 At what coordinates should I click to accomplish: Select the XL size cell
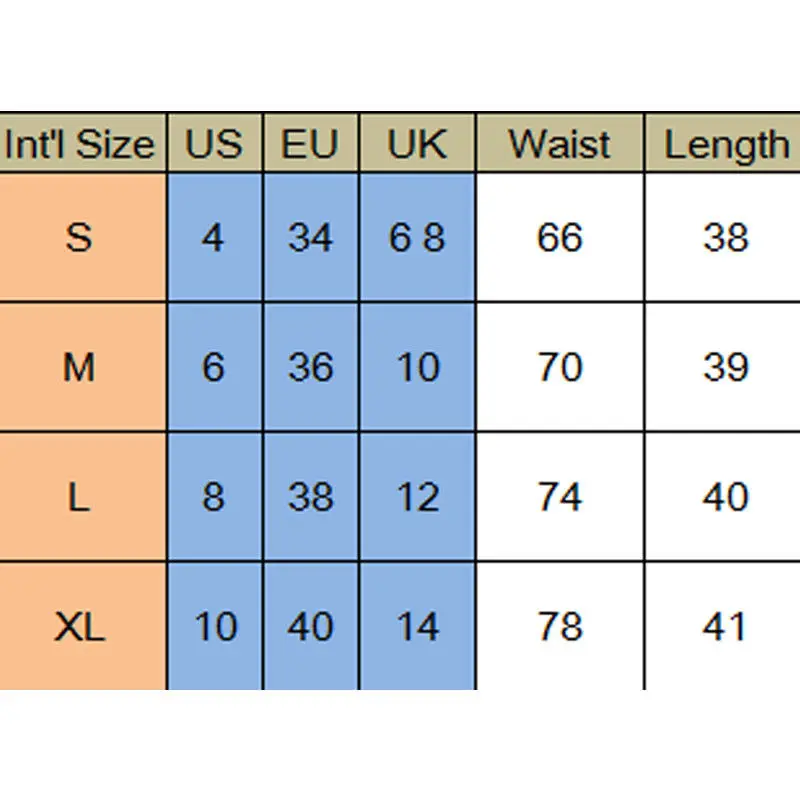click(x=82, y=626)
